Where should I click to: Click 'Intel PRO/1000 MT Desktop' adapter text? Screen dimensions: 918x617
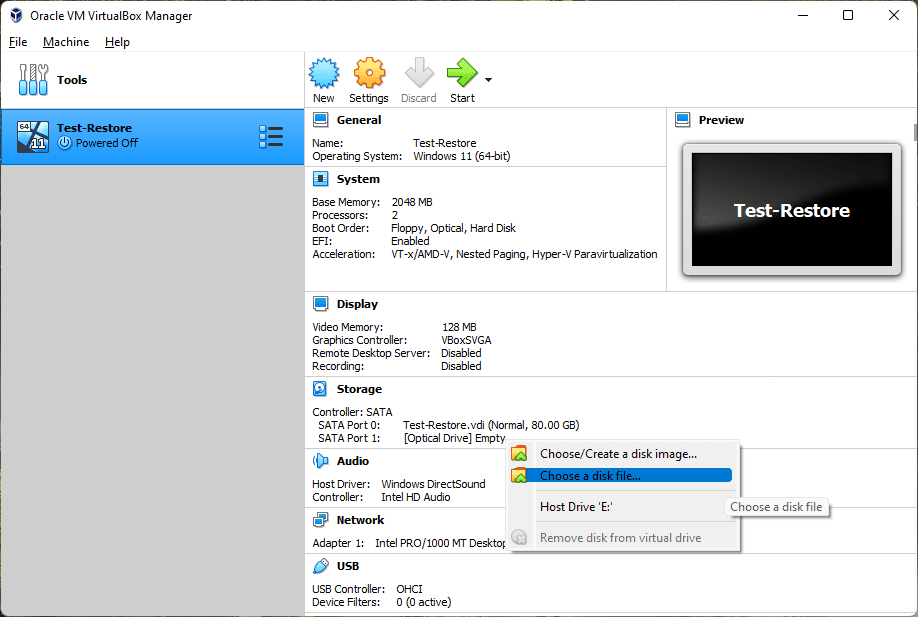point(440,543)
